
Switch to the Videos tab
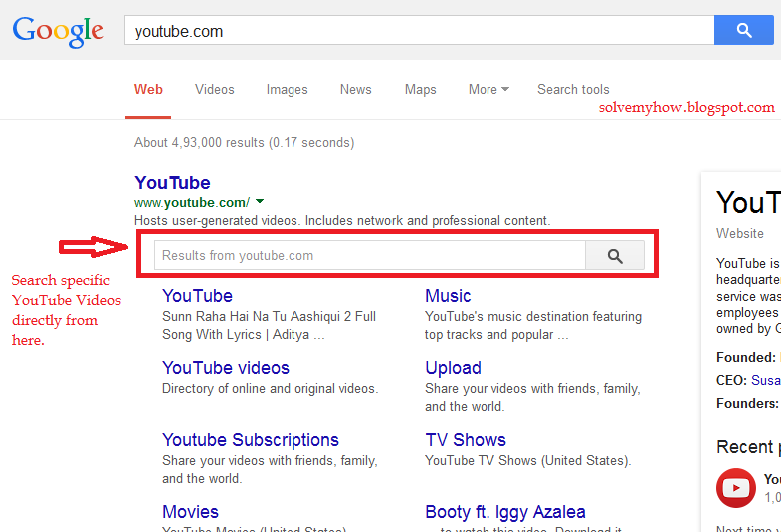click(x=214, y=89)
